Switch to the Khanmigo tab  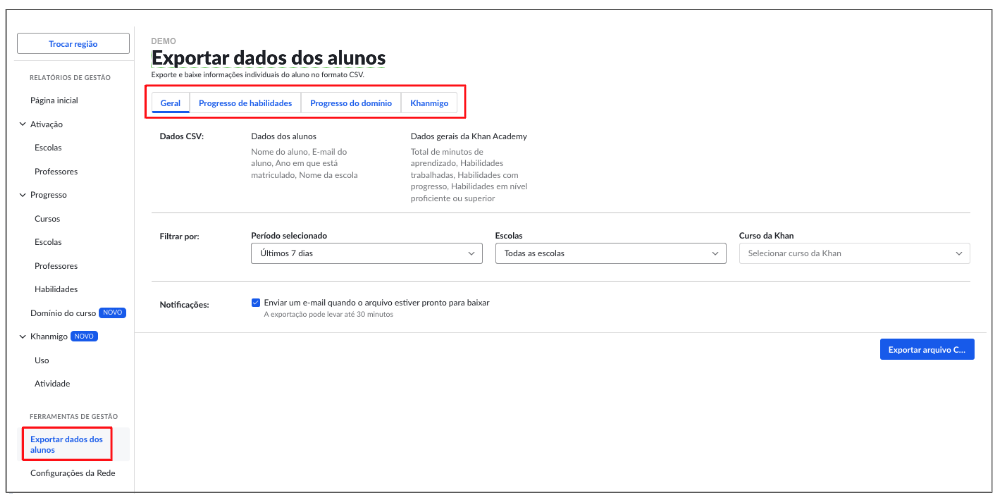tap(429, 103)
